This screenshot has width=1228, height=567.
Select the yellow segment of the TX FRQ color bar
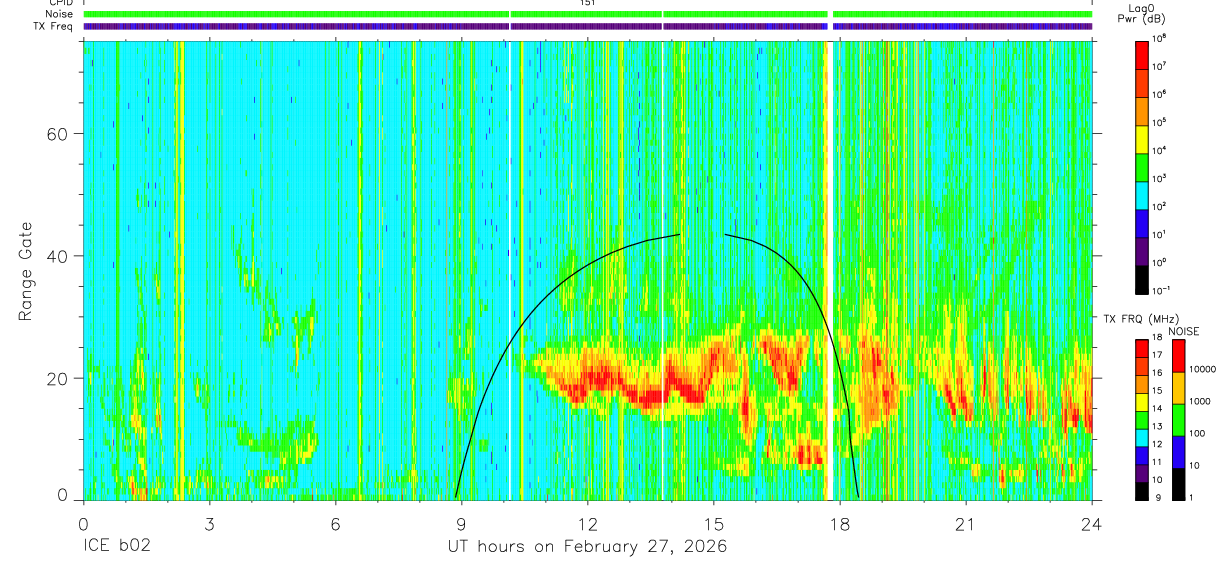click(1141, 400)
